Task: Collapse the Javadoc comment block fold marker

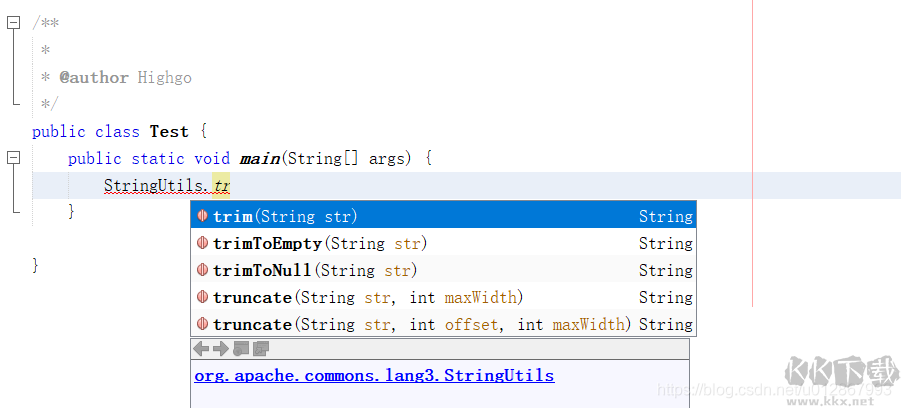Action: [x=13, y=23]
